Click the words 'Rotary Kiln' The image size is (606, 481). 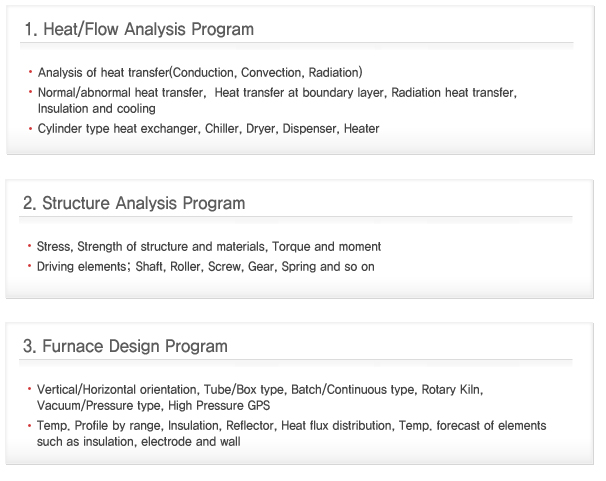pos(452,389)
